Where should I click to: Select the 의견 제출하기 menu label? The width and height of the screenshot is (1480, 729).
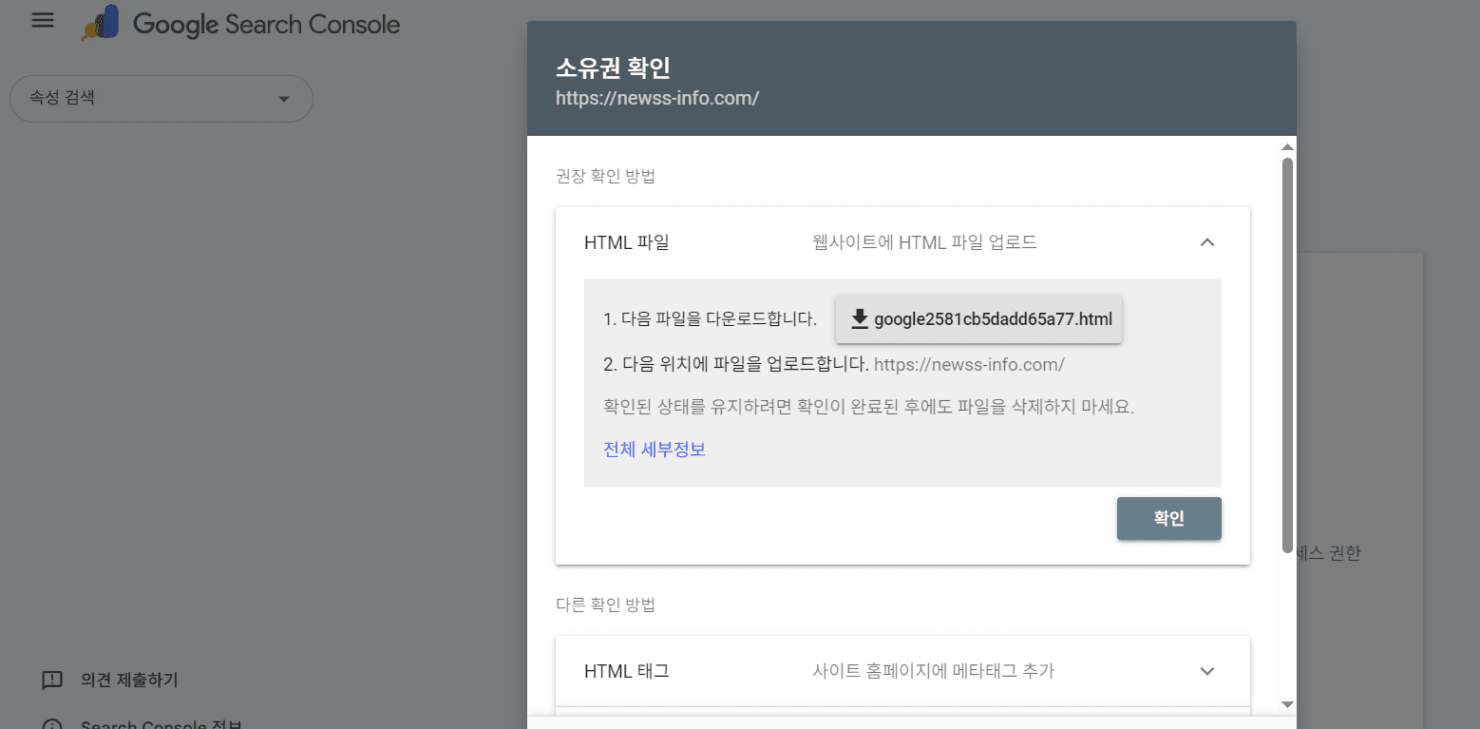[x=129, y=680]
